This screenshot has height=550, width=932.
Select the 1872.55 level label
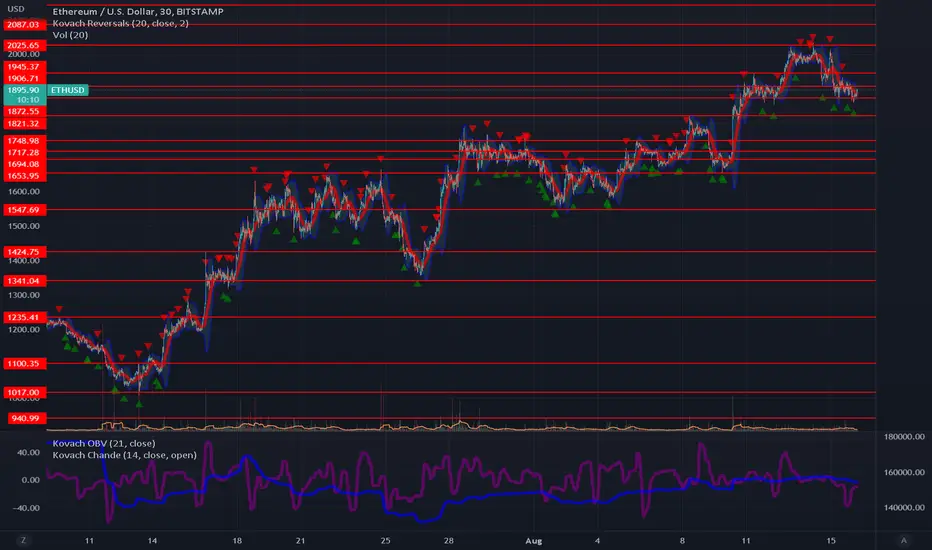coord(24,111)
